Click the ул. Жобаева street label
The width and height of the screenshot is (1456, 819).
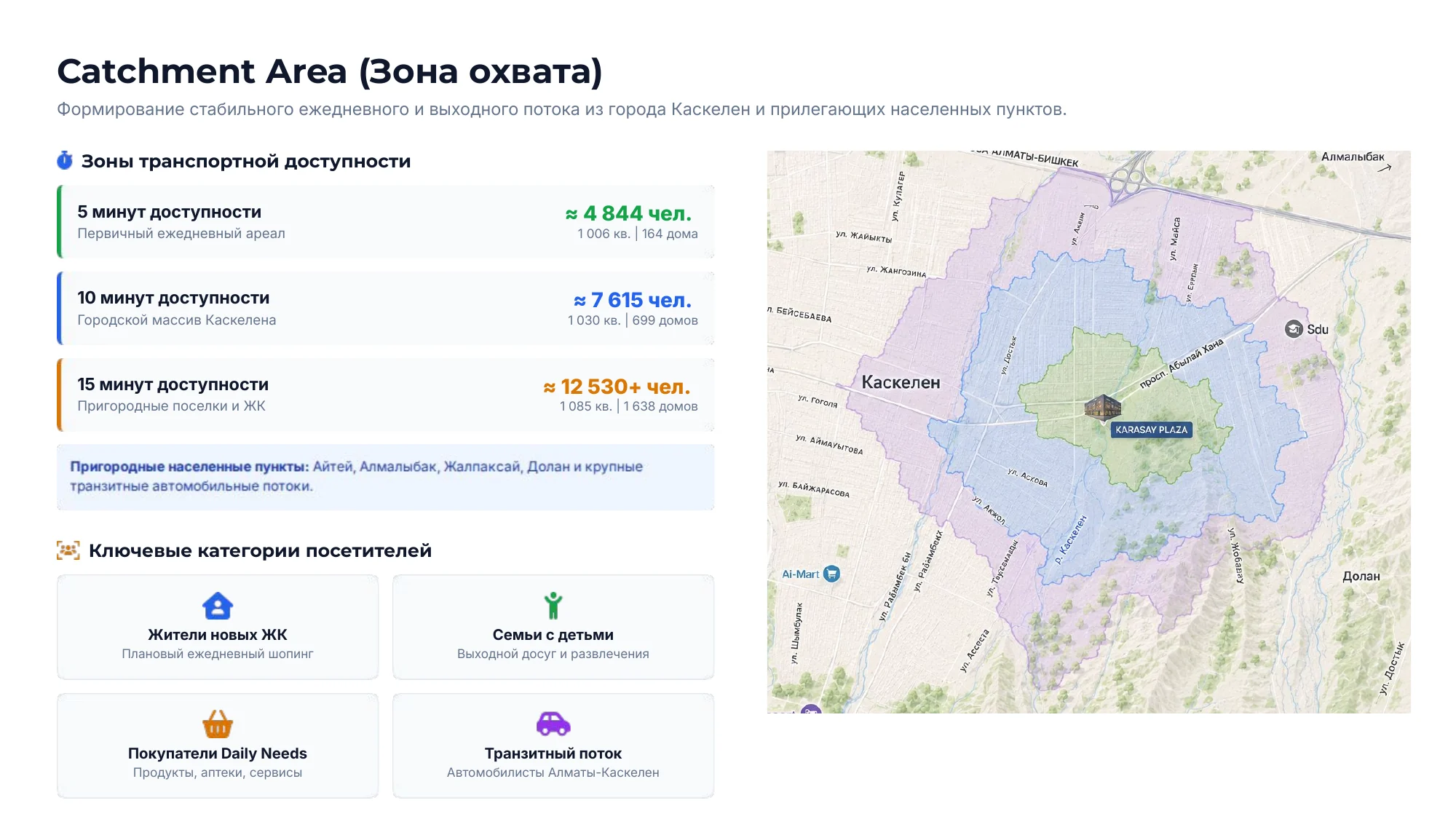point(1235,555)
